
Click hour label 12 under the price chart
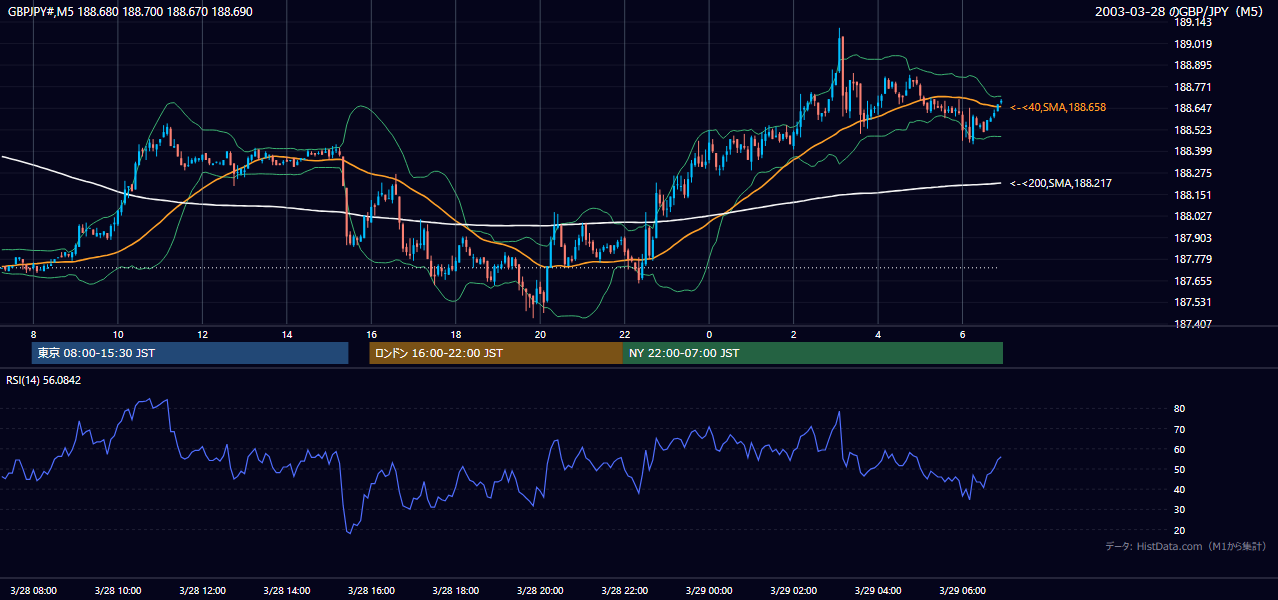(202, 334)
